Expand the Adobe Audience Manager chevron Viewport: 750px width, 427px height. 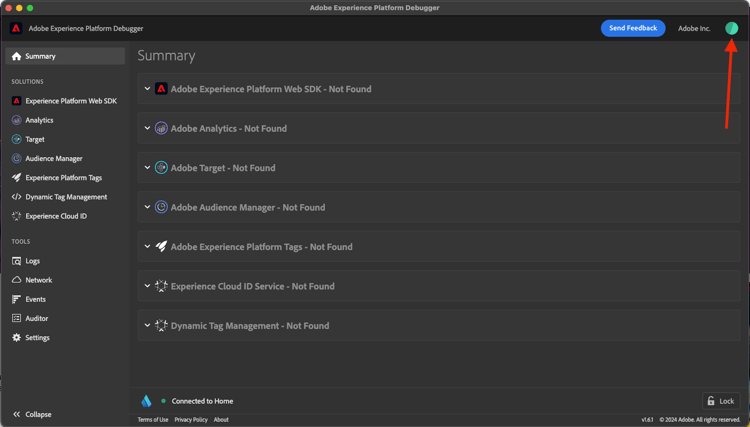[x=147, y=207]
